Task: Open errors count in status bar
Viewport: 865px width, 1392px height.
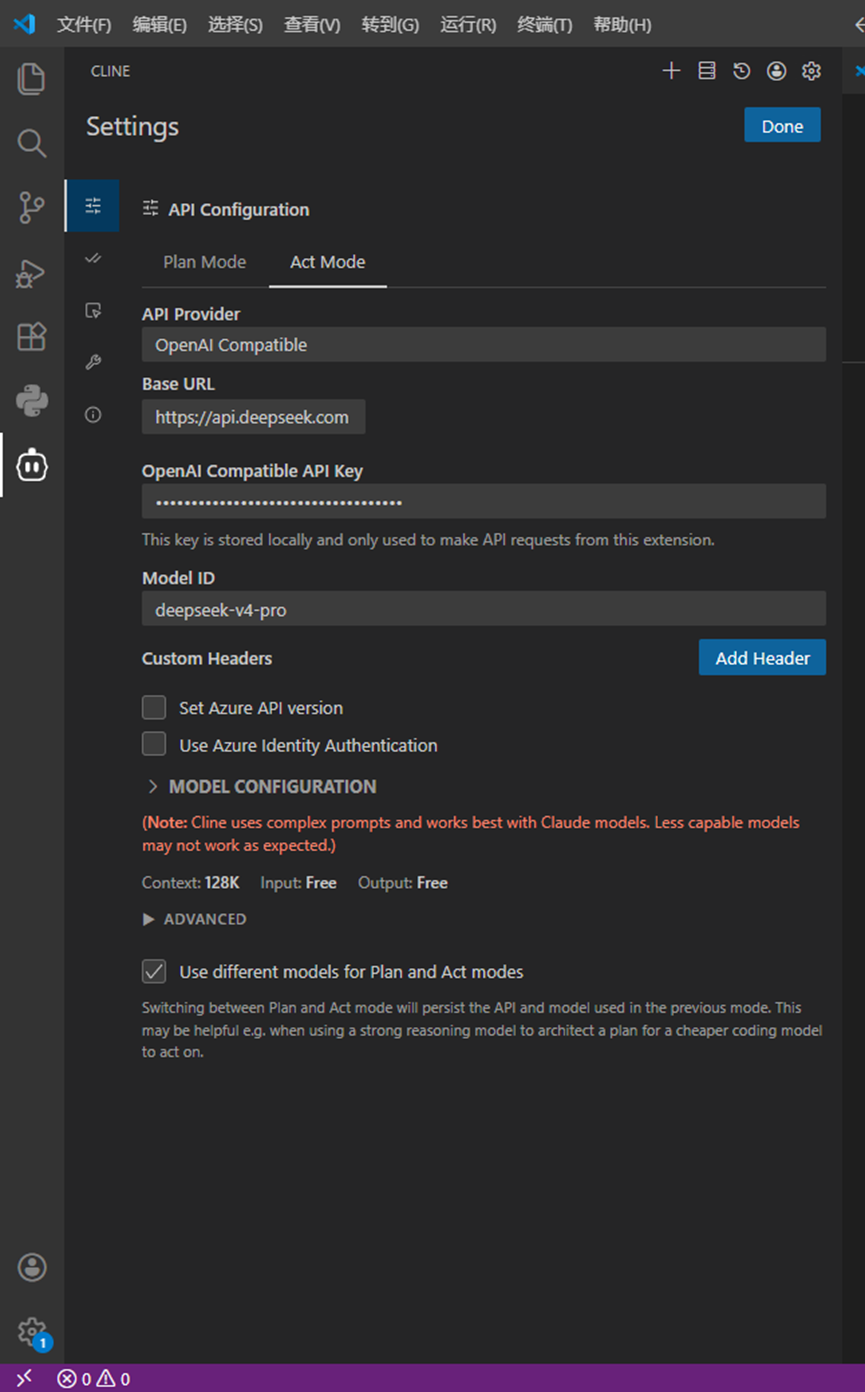Action: 75,1379
